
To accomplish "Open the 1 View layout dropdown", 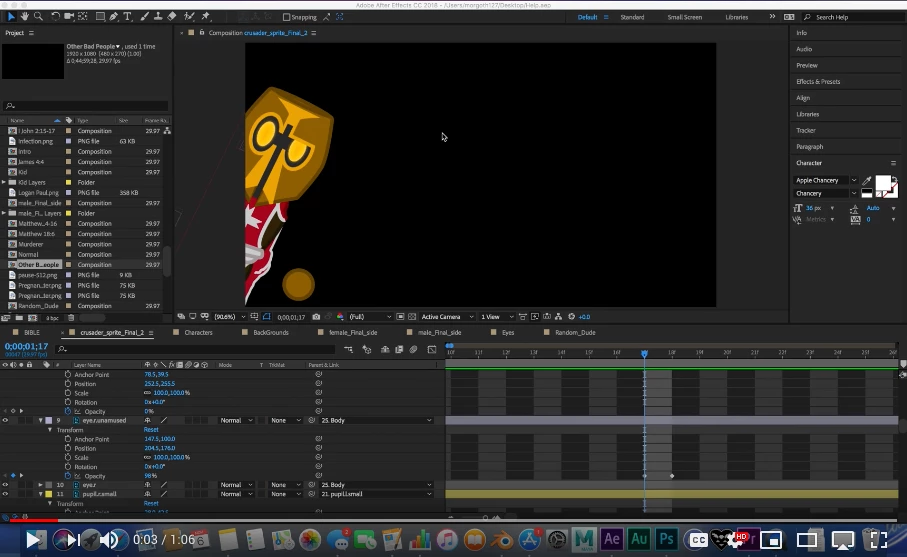I will click(497, 317).
